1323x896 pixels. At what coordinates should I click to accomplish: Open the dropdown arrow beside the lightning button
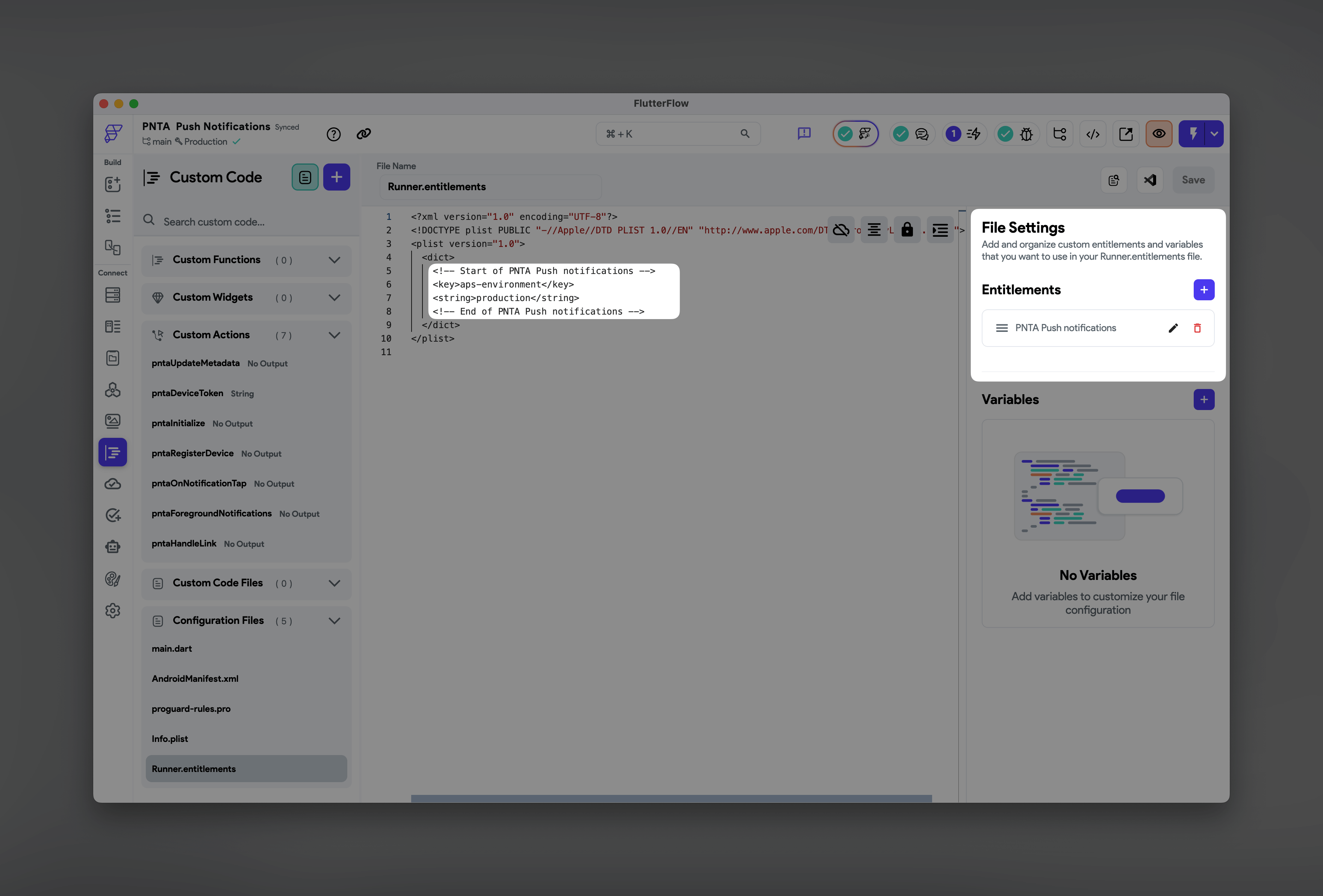pyautogui.click(x=1214, y=134)
